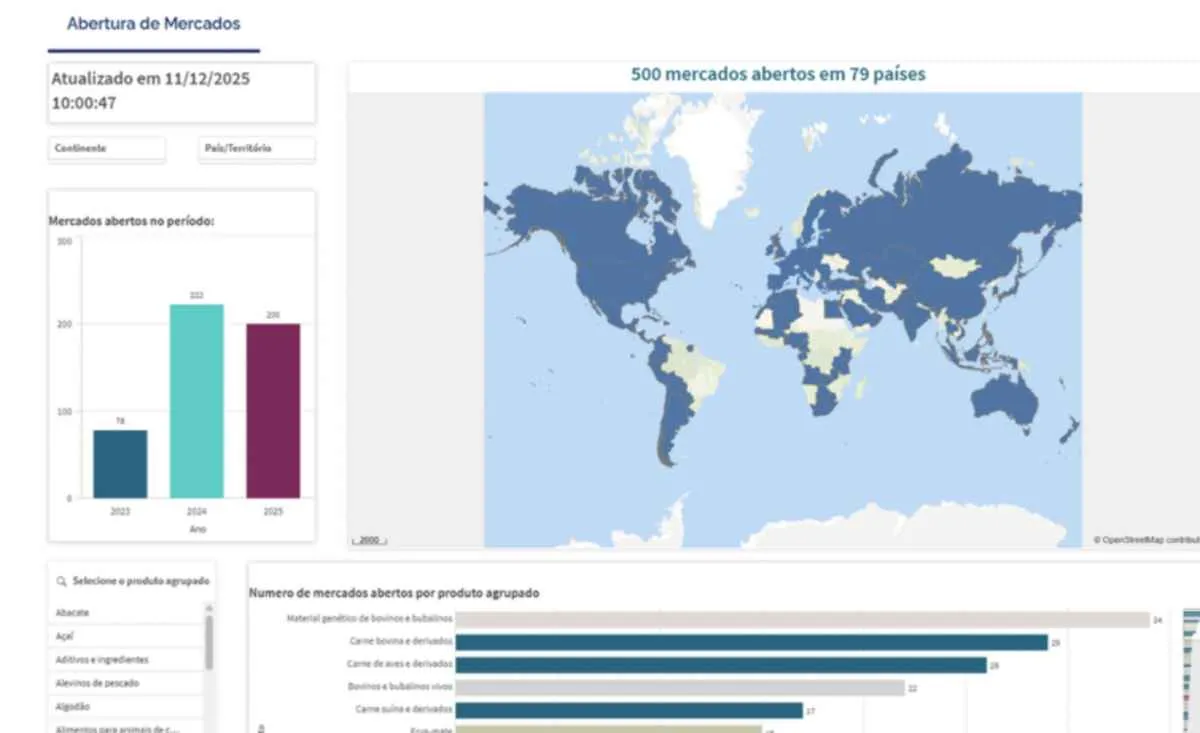Click the 'Atualizado em 11/12/2025' panel
Image resolution: width=1200 pixels, height=733 pixels.
(x=181, y=93)
